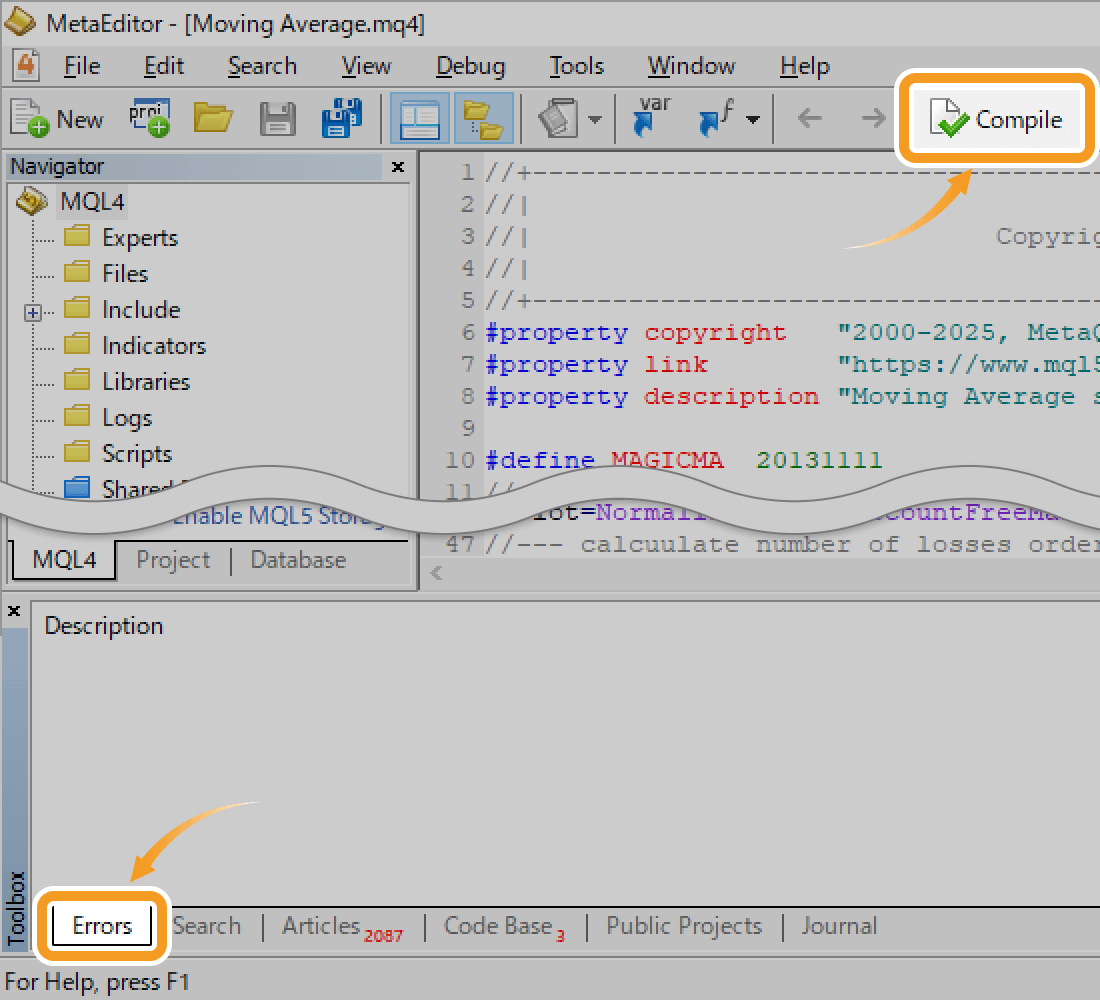This screenshot has width=1100, height=1000.
Task: Click the Save All double-floppy icon
Action: (x=342, y=119)
